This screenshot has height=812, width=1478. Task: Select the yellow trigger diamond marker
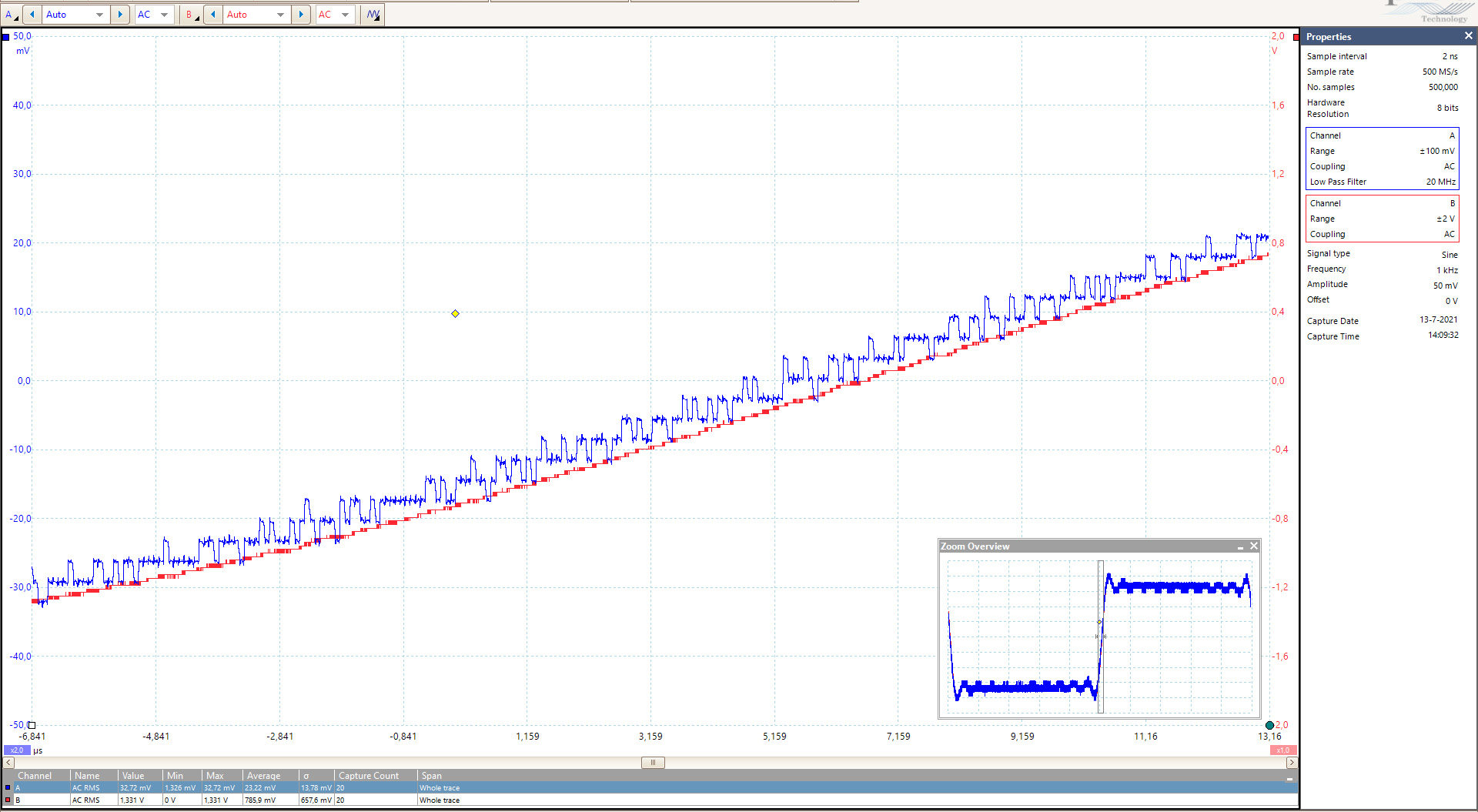coord(455,313)
